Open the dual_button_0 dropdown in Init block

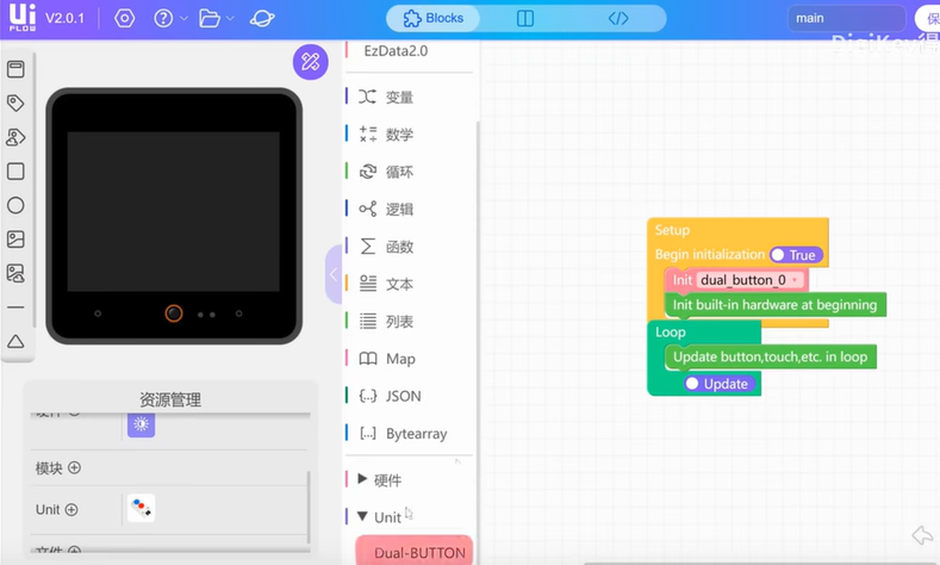click(795, 281)
